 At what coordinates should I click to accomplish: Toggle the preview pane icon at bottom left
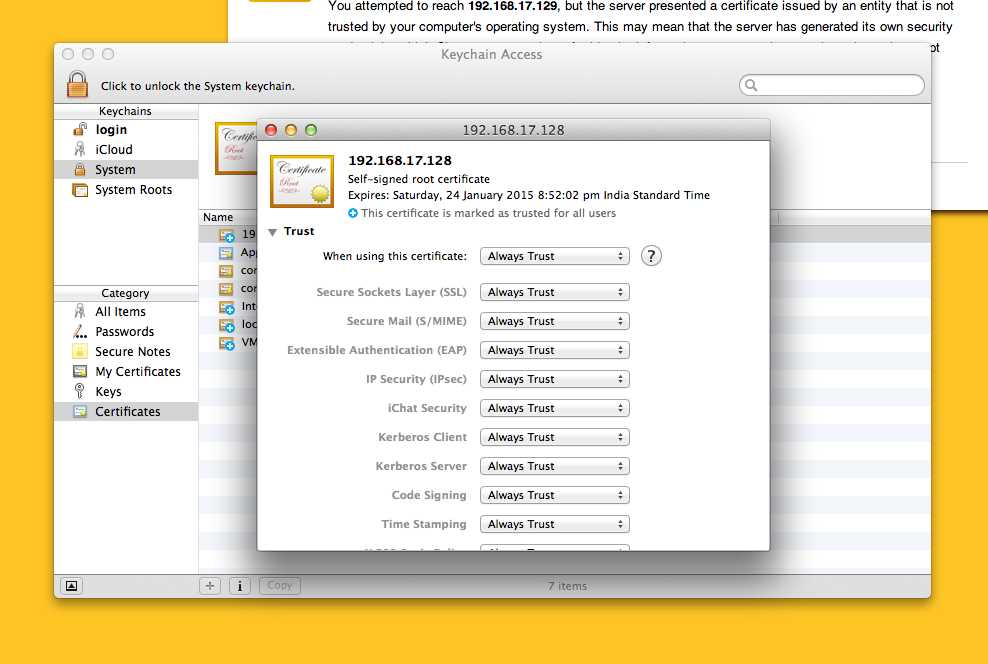click(72, 585)
